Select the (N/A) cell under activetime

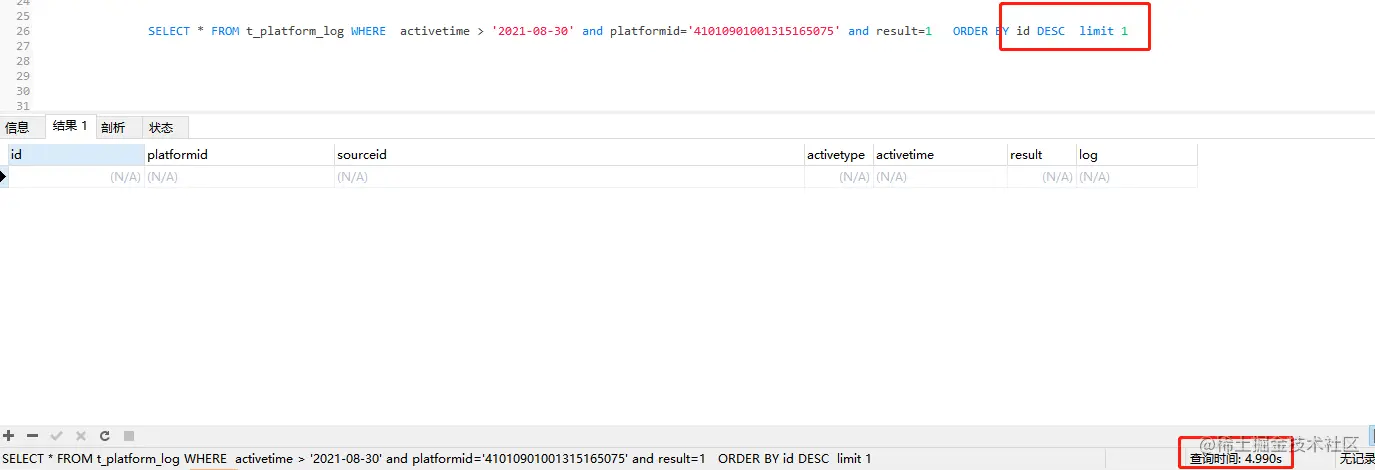pyautogui.click(x=940, y=177)
